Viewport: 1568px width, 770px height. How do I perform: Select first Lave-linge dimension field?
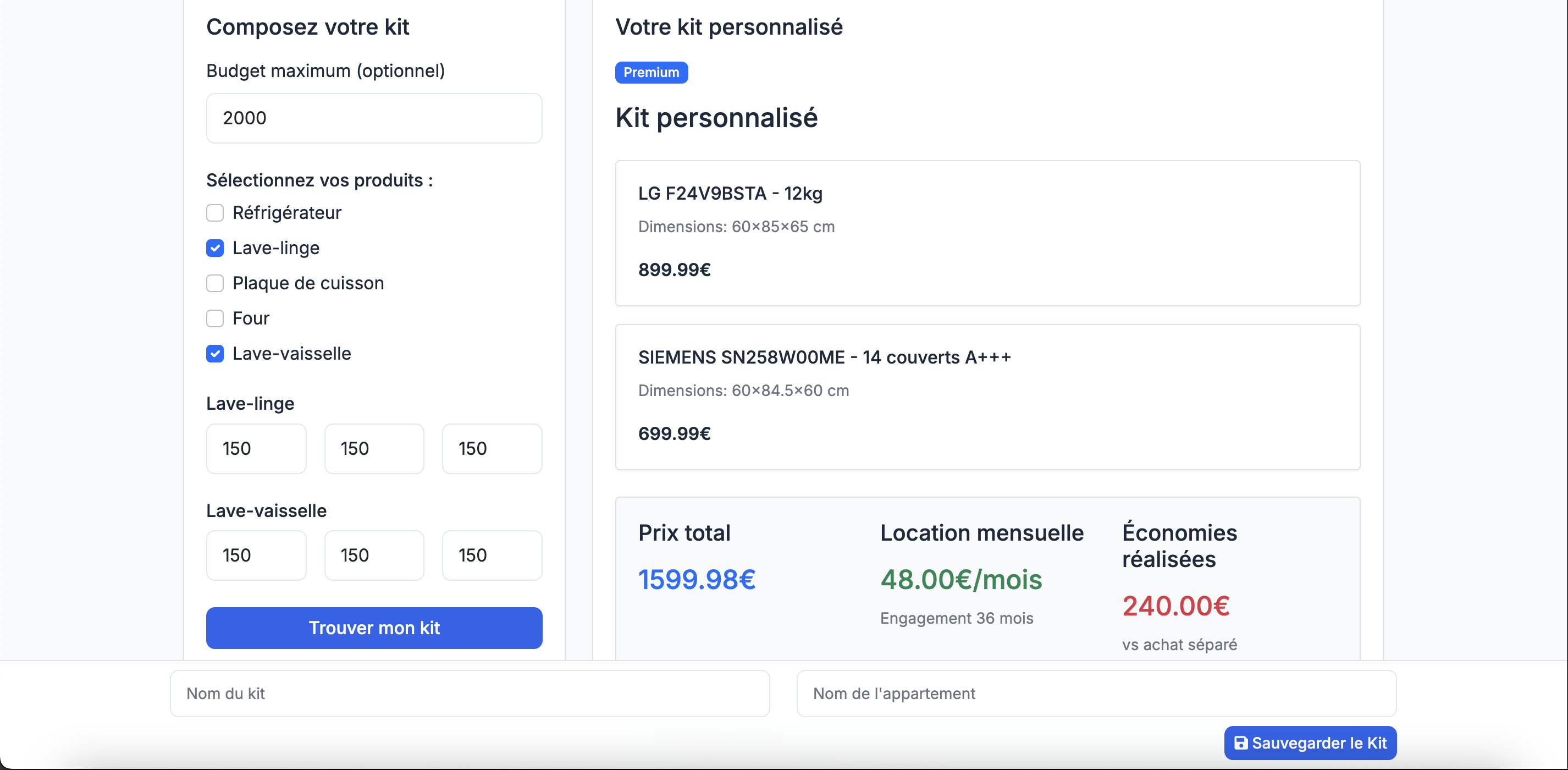[256, 449]
